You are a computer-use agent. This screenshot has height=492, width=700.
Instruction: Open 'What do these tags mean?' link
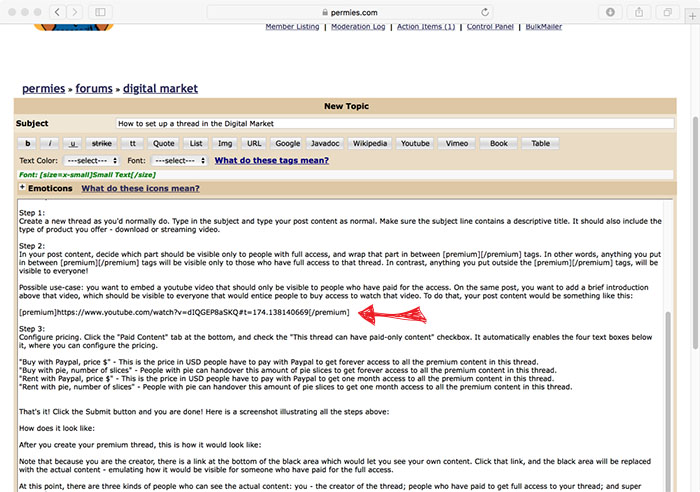coord(271,160)
